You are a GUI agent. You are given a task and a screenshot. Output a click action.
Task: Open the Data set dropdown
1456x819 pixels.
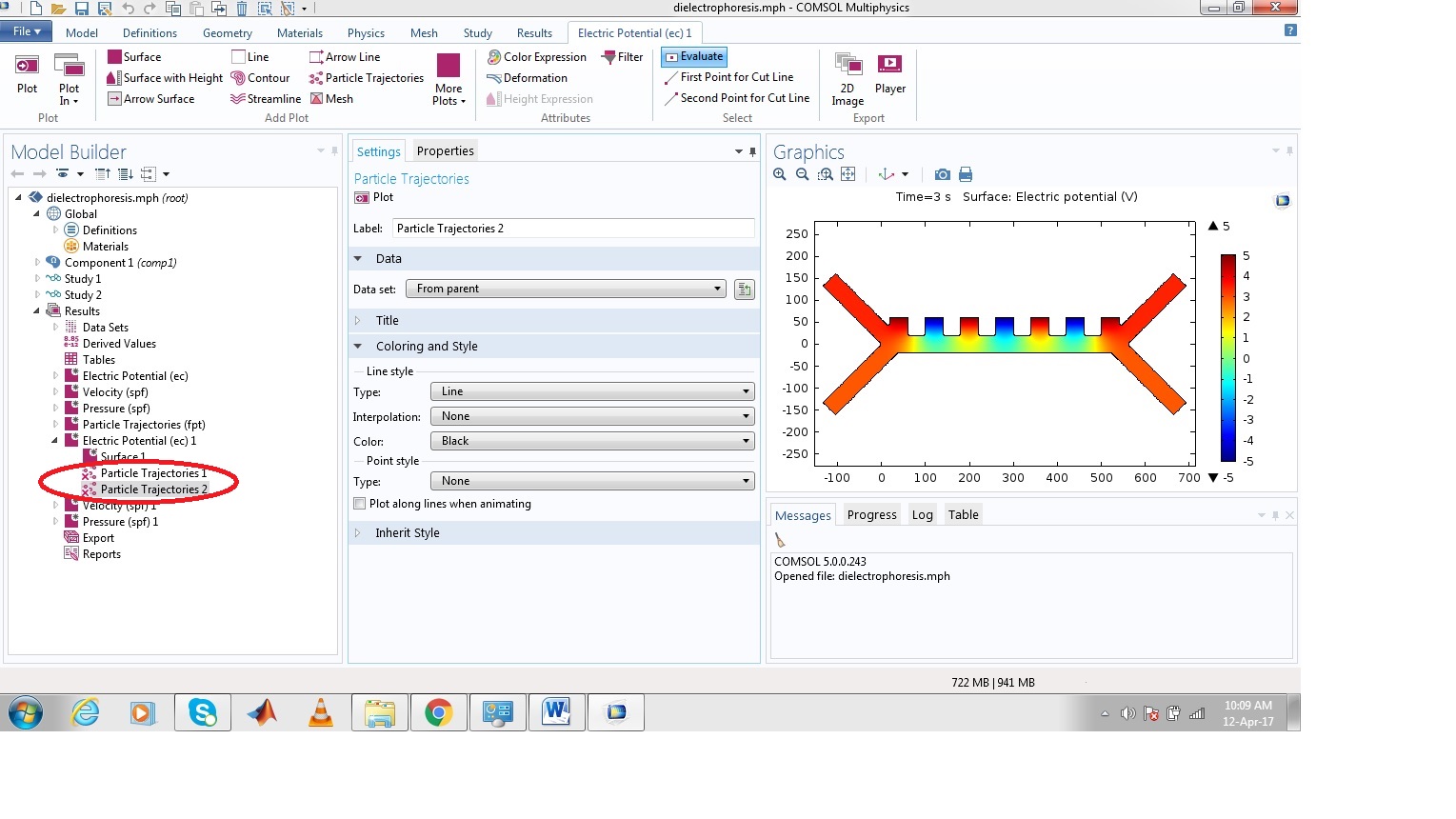(565, 289)
